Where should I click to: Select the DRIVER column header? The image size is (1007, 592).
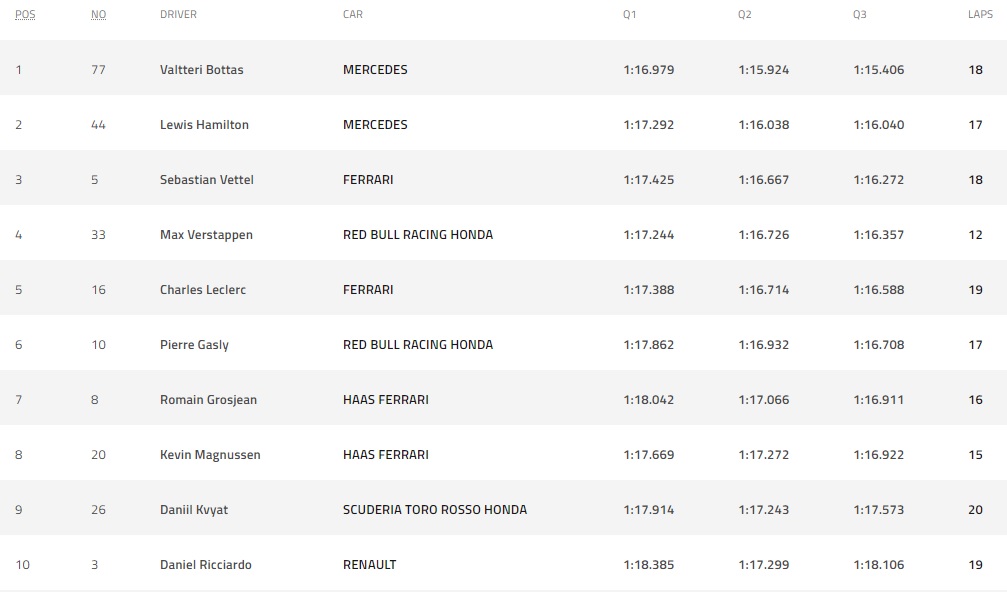coord(178,14)
